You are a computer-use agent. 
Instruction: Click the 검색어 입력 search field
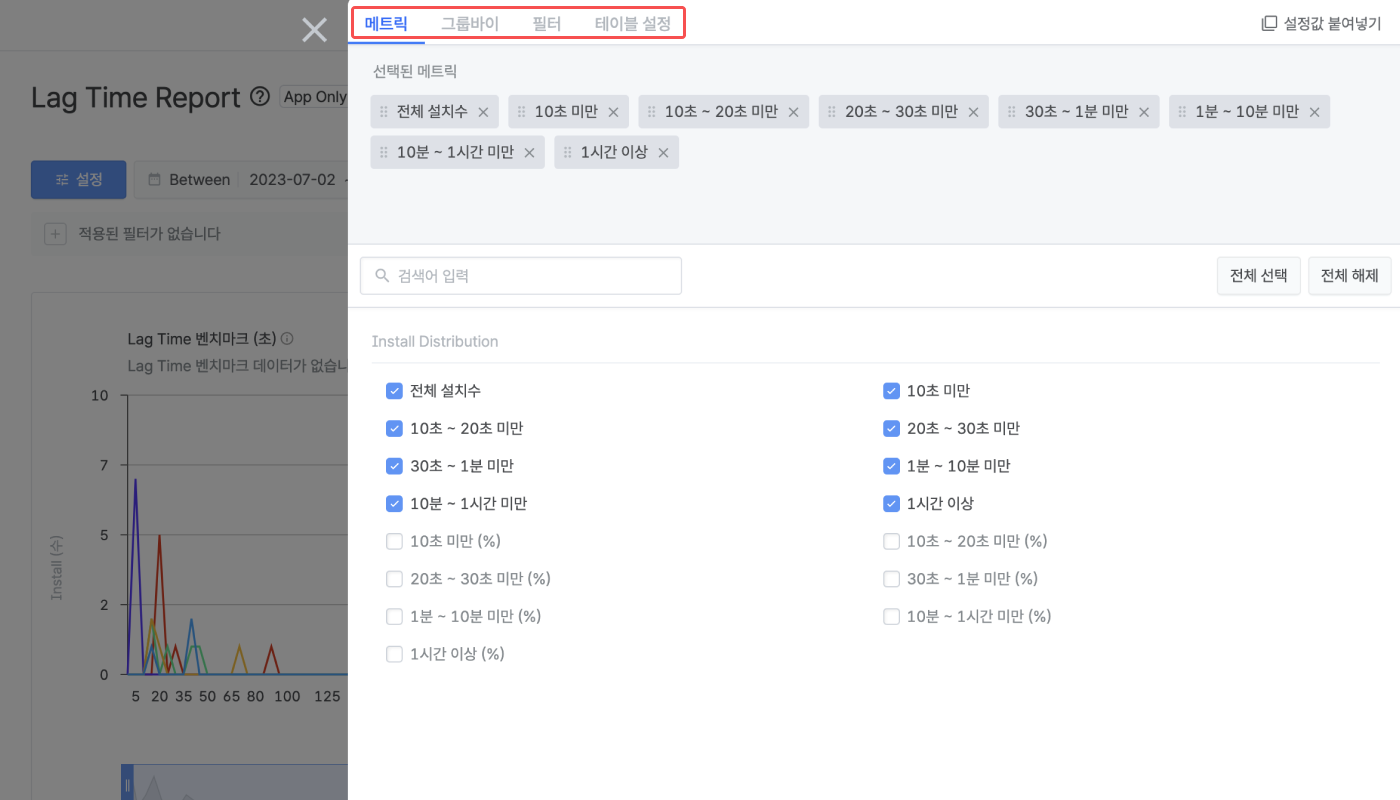(x=521, y=276)
